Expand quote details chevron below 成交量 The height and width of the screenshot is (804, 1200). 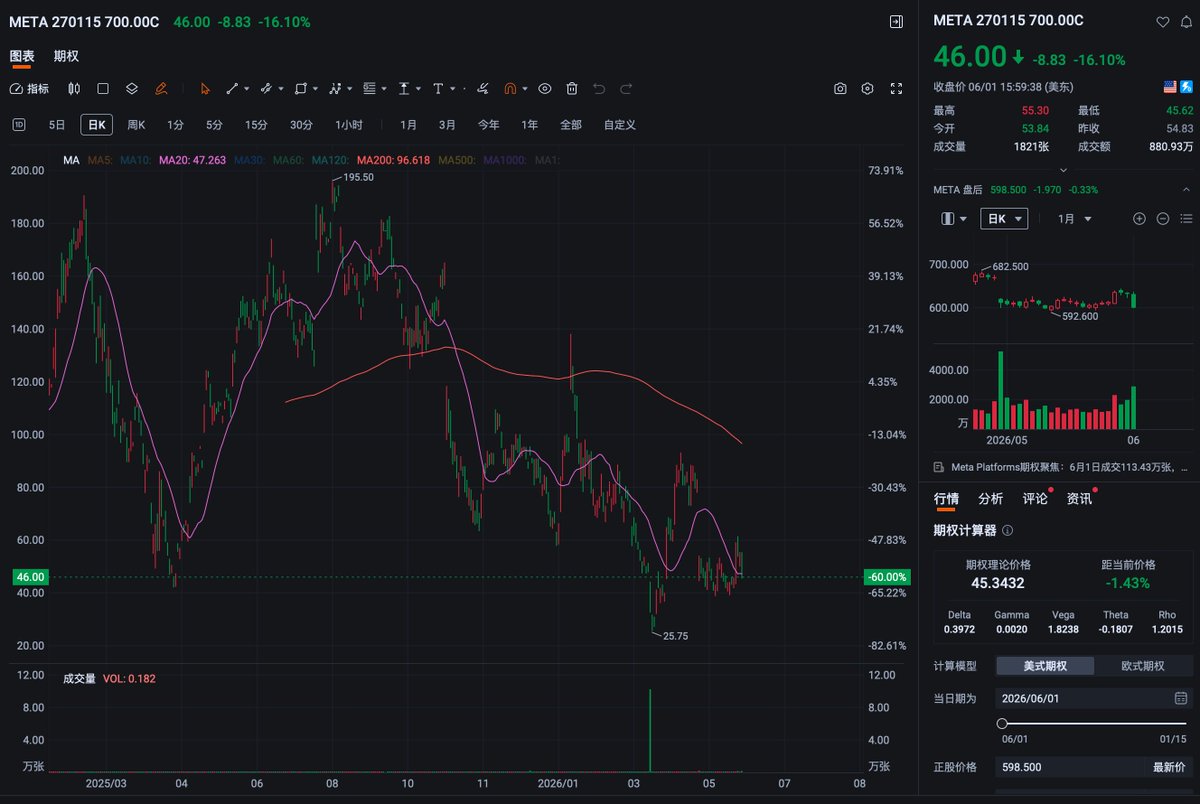pyautogui.click(x=1063, y=170)
